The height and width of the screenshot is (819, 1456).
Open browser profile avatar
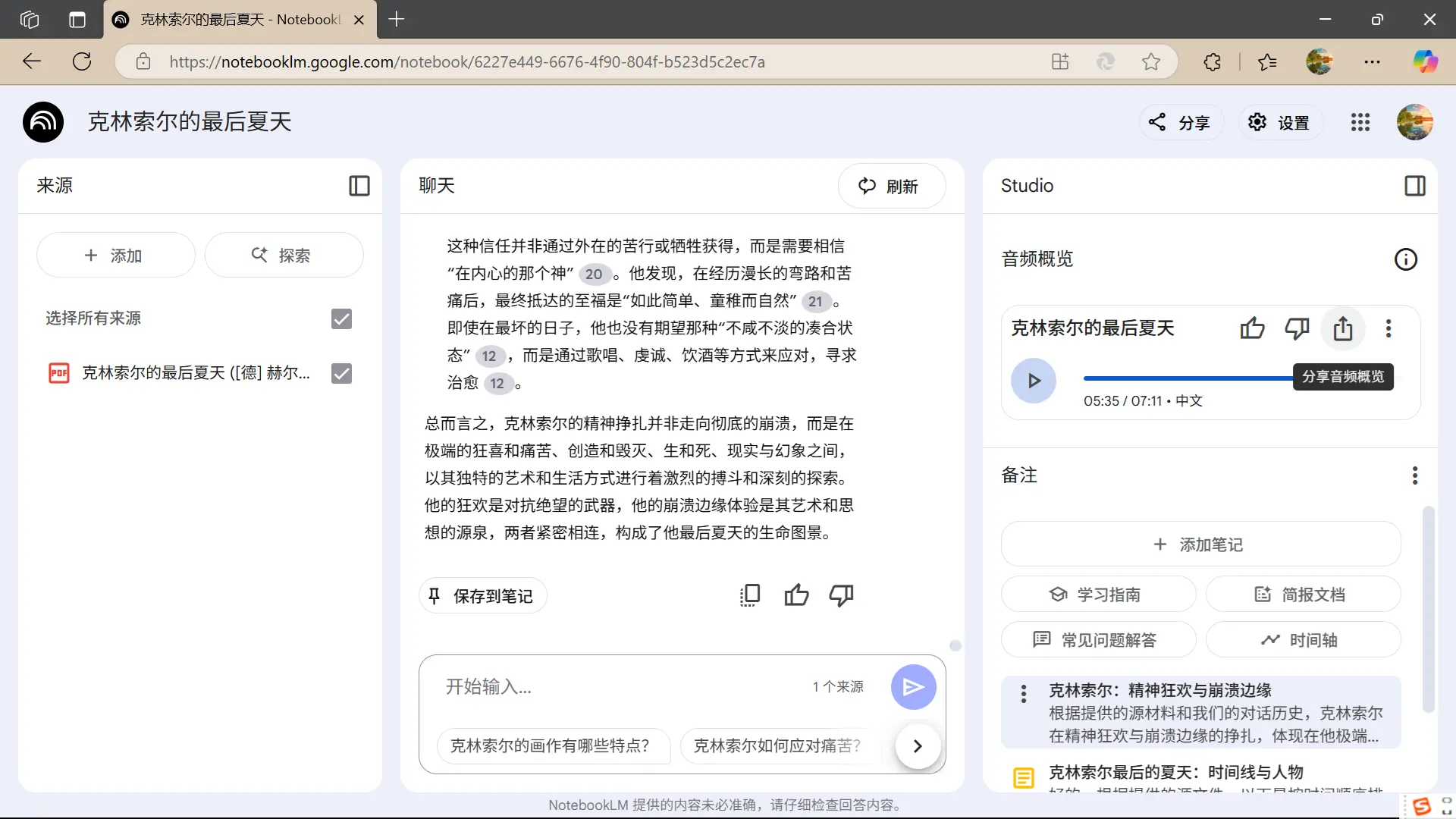pos(1319,62)
